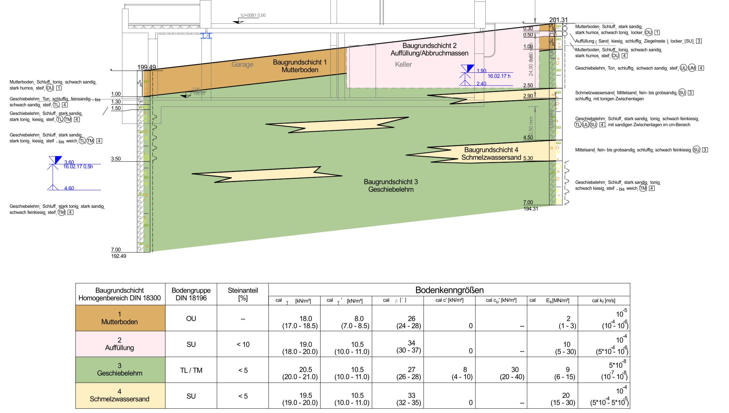Select 'SU' cell in the Auffüllung row
Screen dimensions: 729x413
coord(191,344)
